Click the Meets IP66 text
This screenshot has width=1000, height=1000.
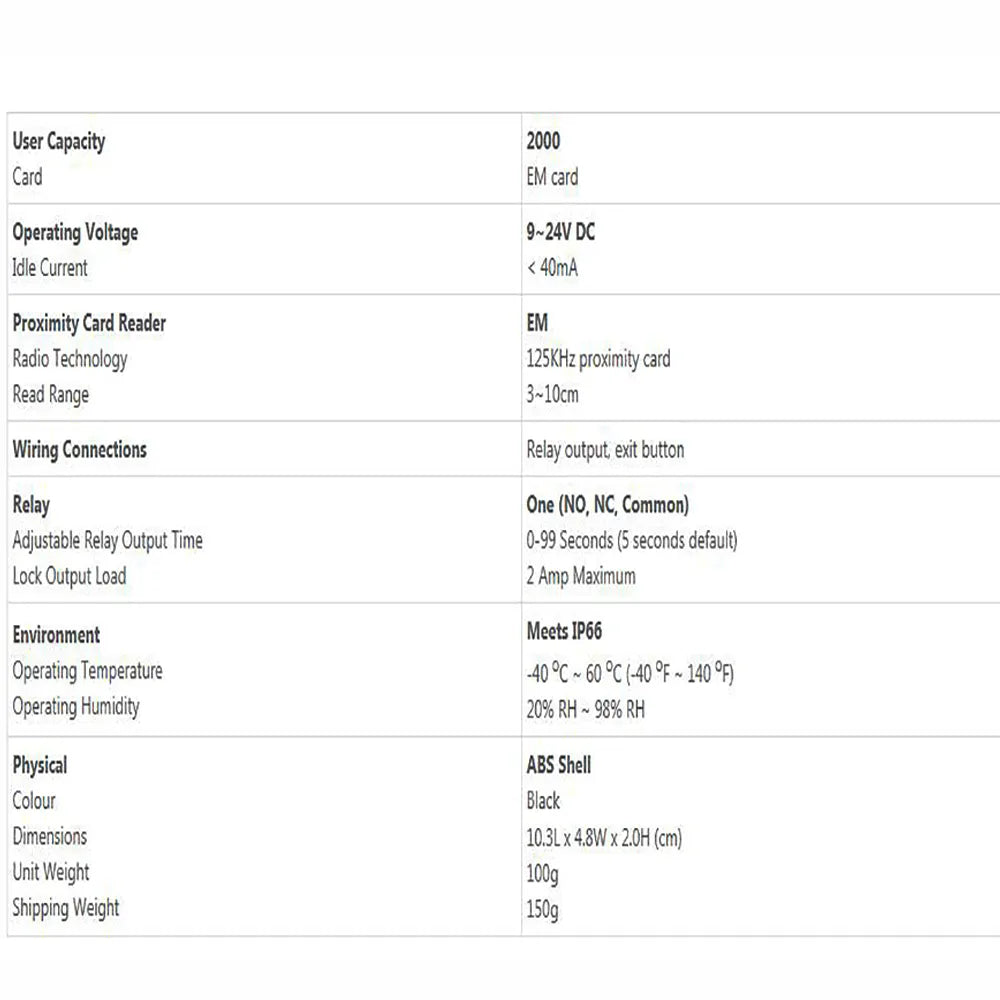coord(564,632)
